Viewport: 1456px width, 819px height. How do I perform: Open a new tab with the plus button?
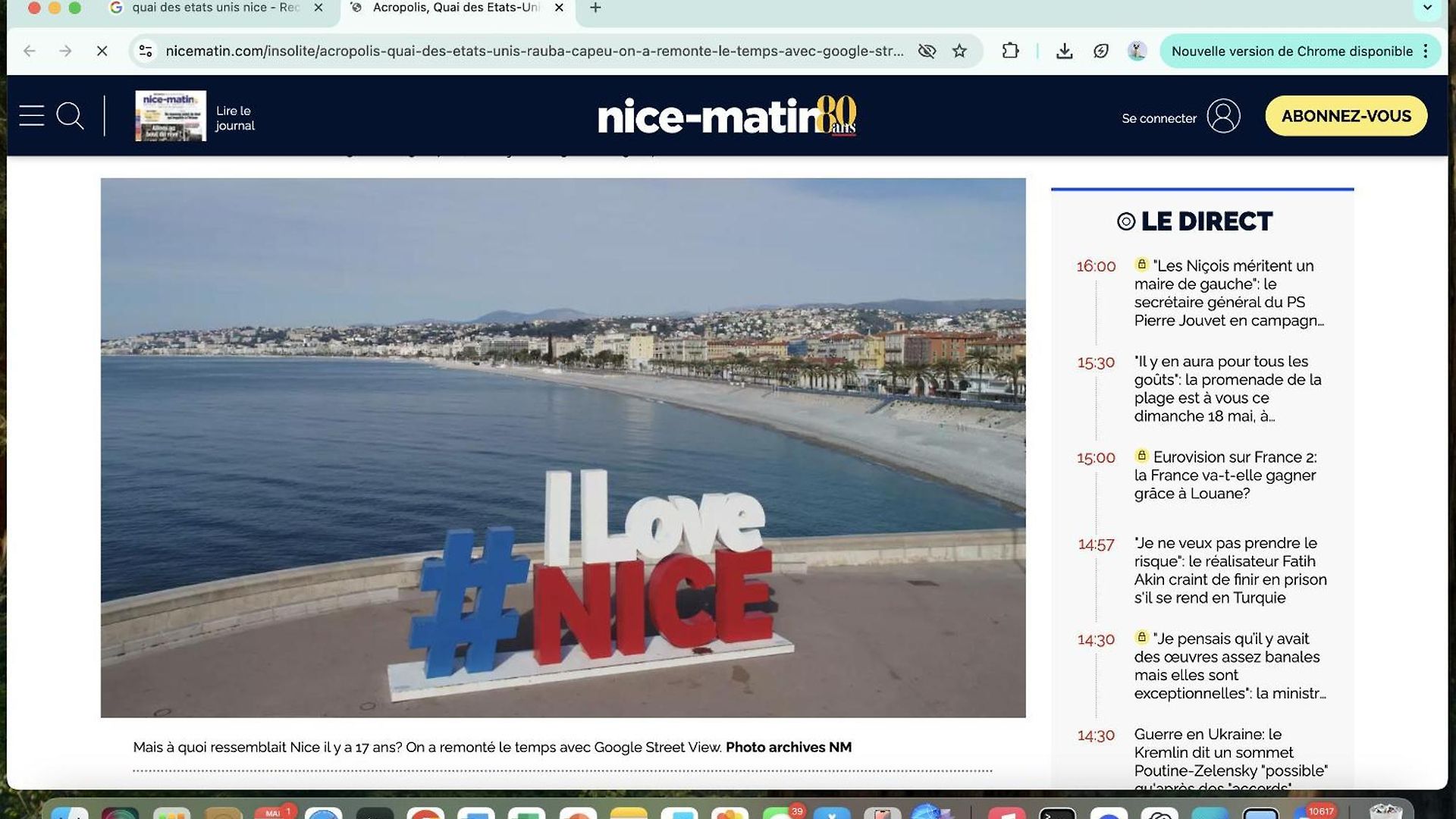pos(596,8)
